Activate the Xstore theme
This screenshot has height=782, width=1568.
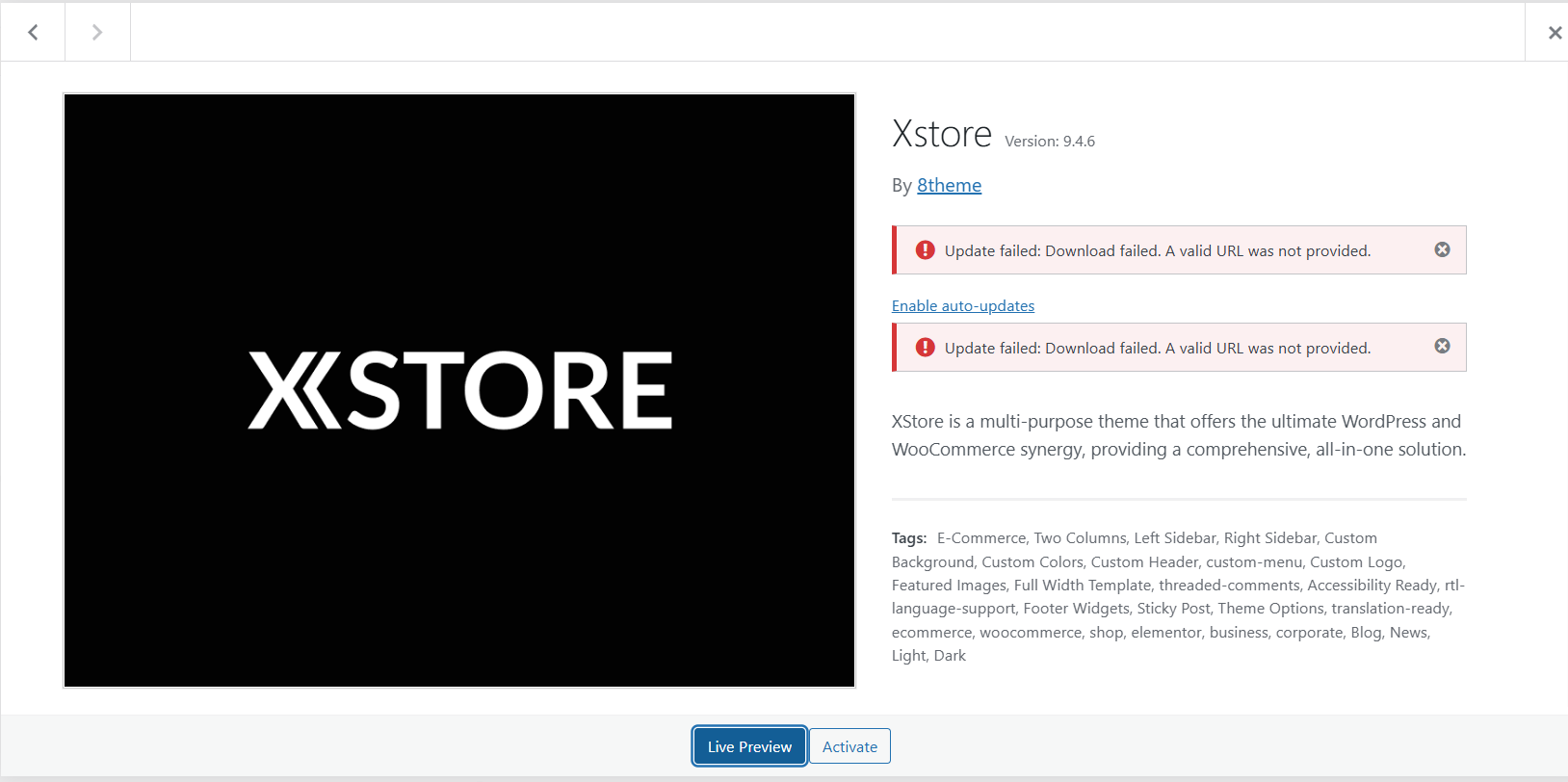(849, 746)
